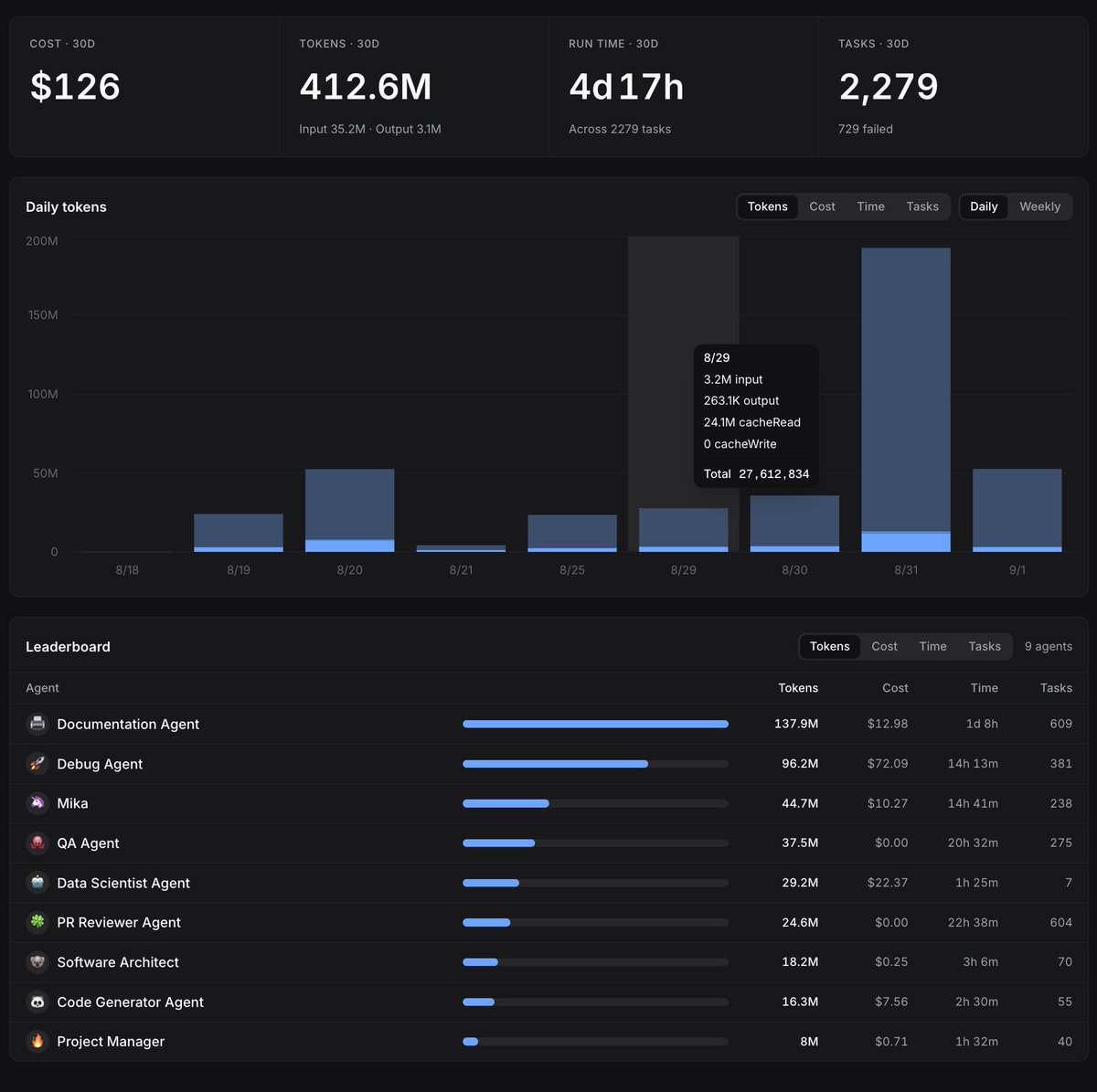Open the PR Reviewer Agent name

119,923
